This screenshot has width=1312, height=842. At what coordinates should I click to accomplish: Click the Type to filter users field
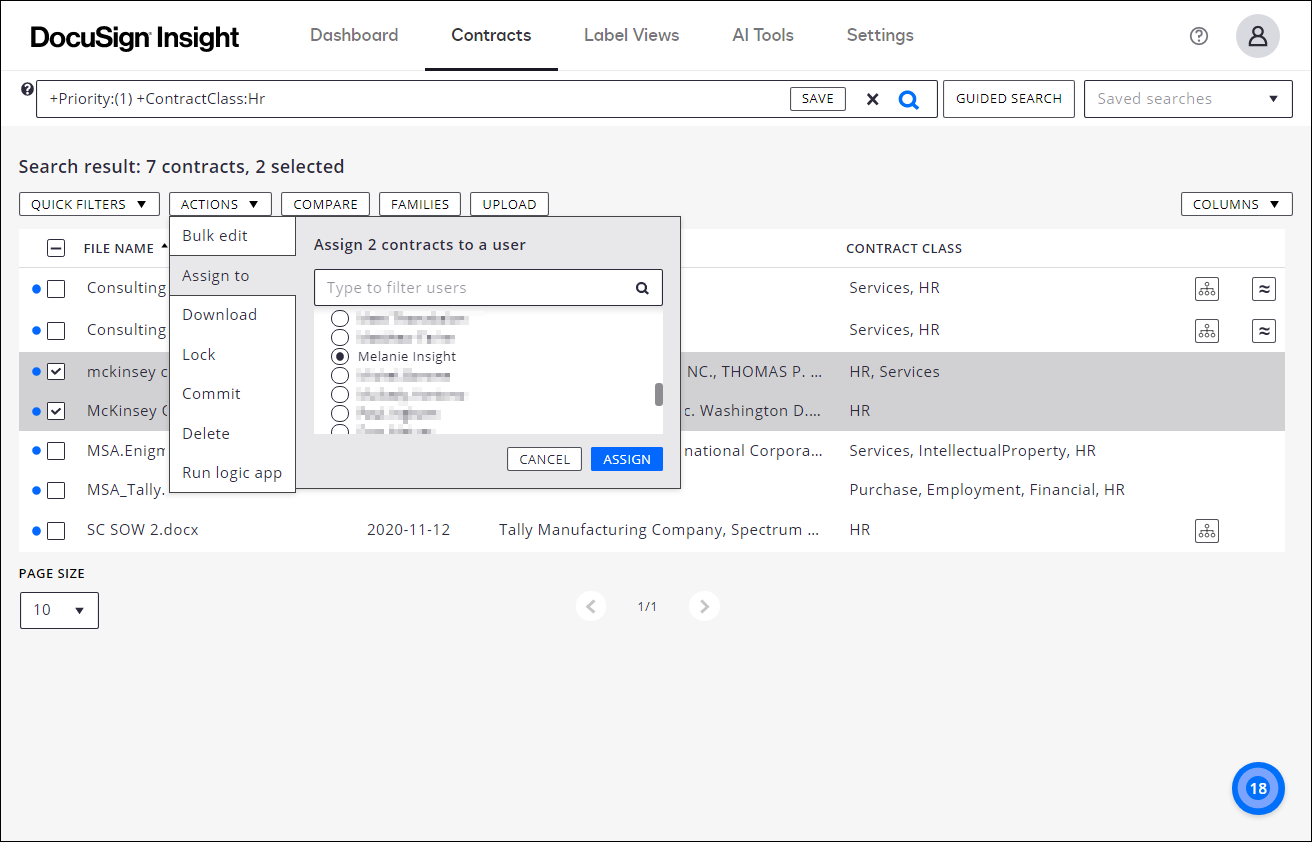(470, 287)
